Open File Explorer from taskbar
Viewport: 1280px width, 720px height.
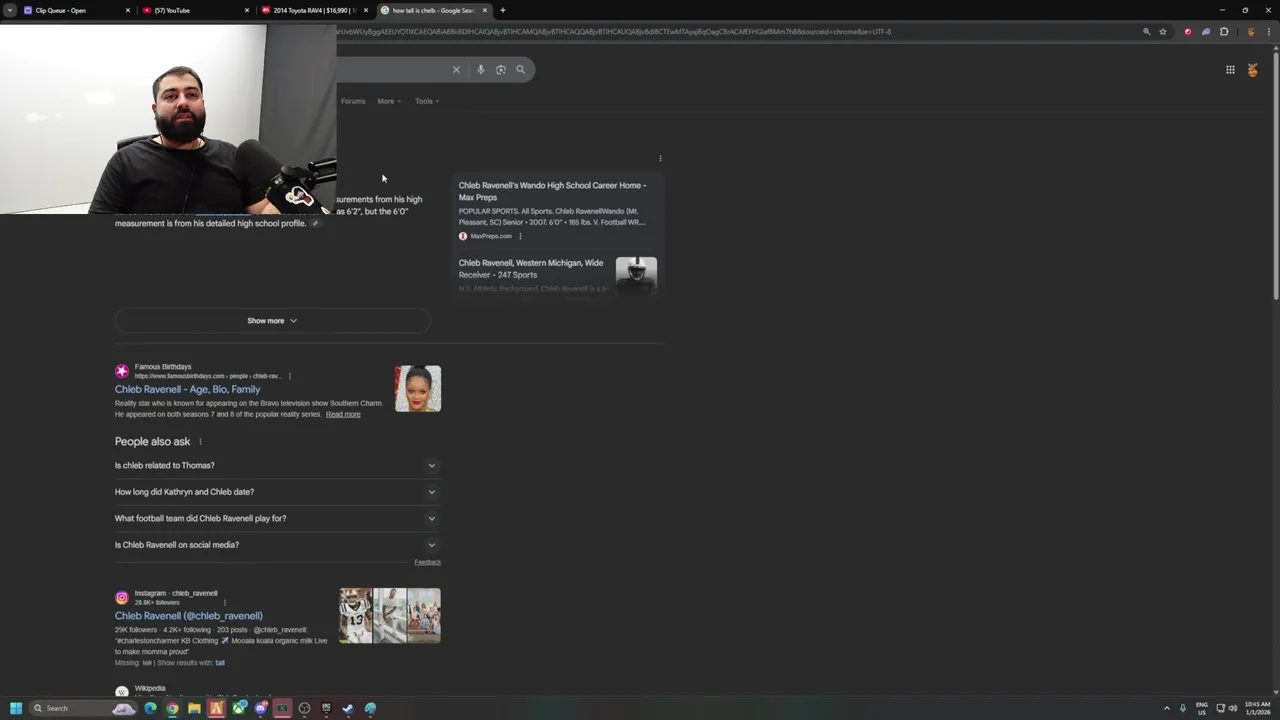[194, 708]
